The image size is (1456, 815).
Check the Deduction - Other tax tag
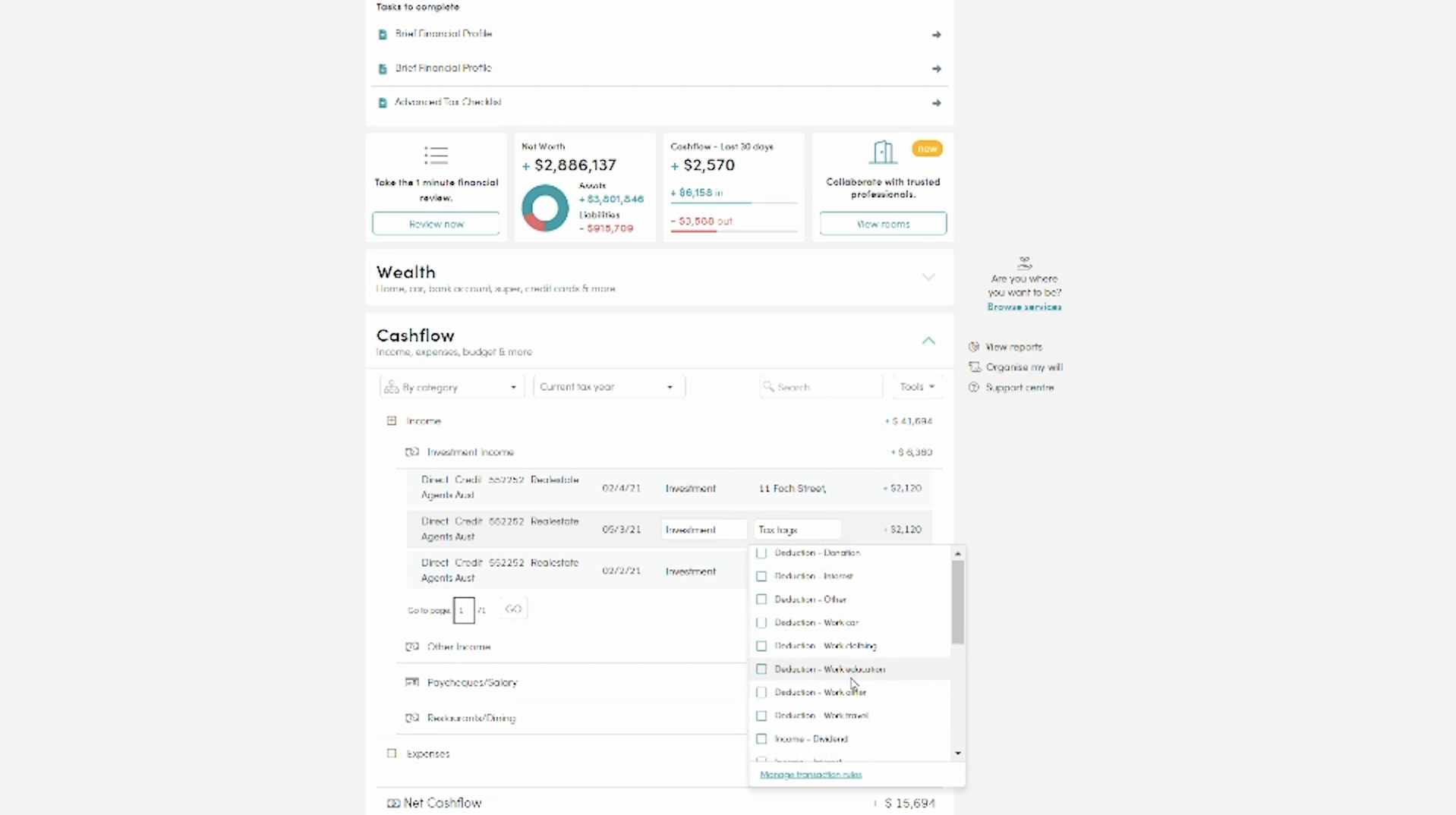pyautogui.click(x=761, y=599)
